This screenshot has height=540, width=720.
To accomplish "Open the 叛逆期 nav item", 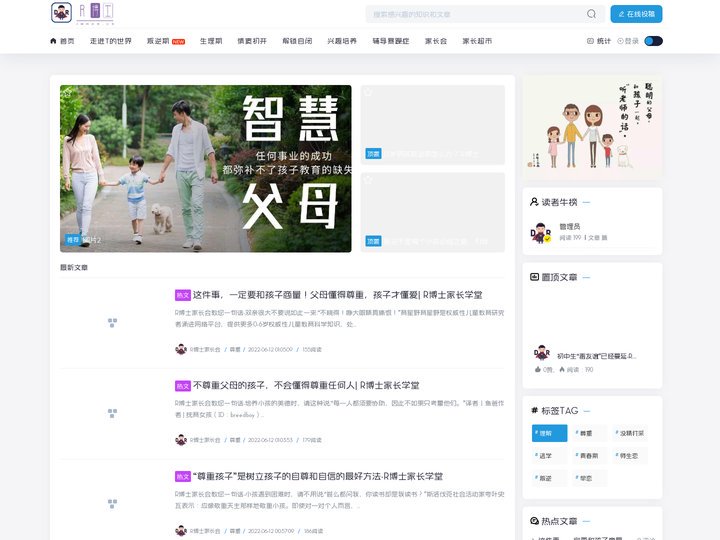I will [x=158, y=41].
